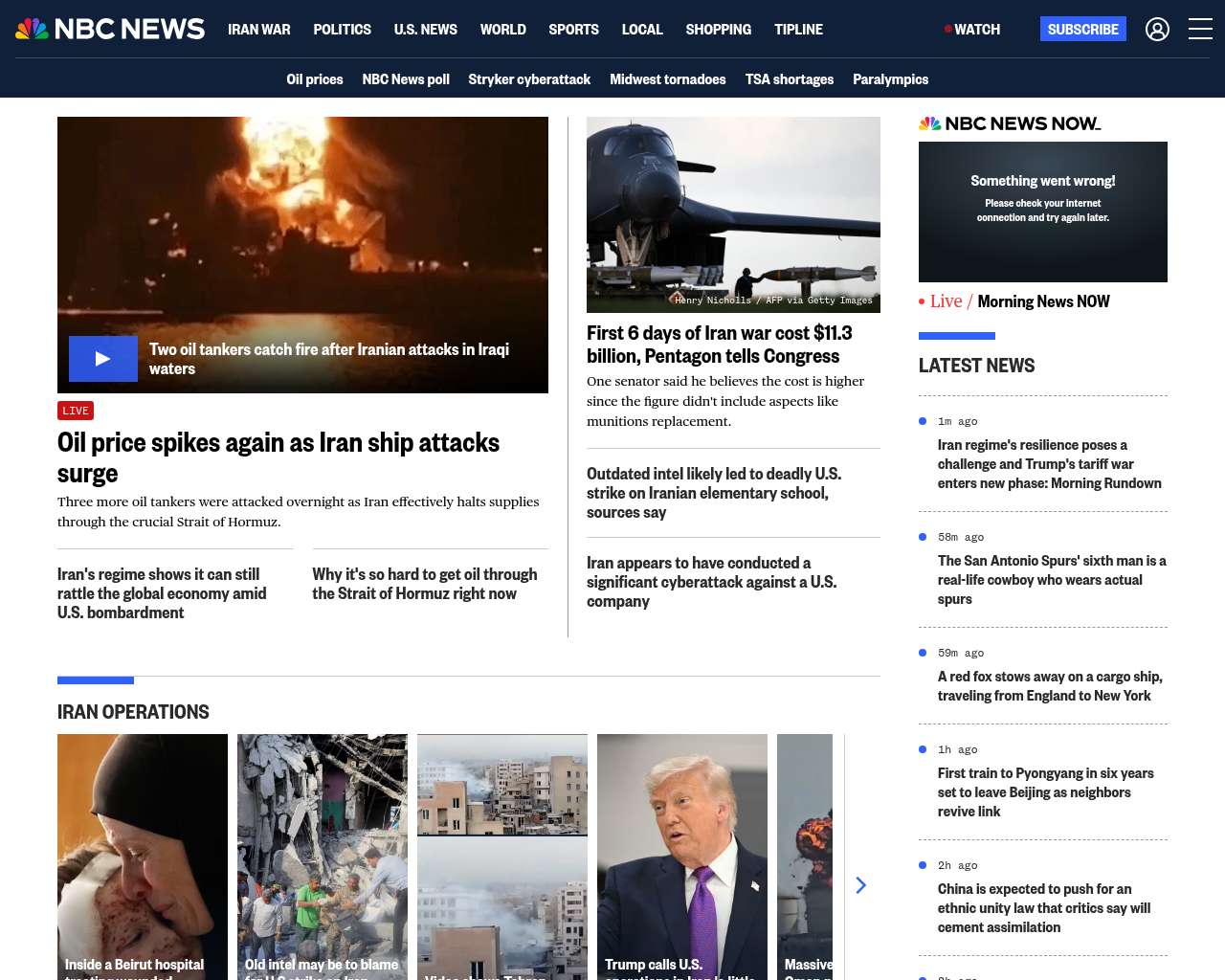1225x980 pixels.
Task: Open the TSA shortages topic
Action: [790, 79]
